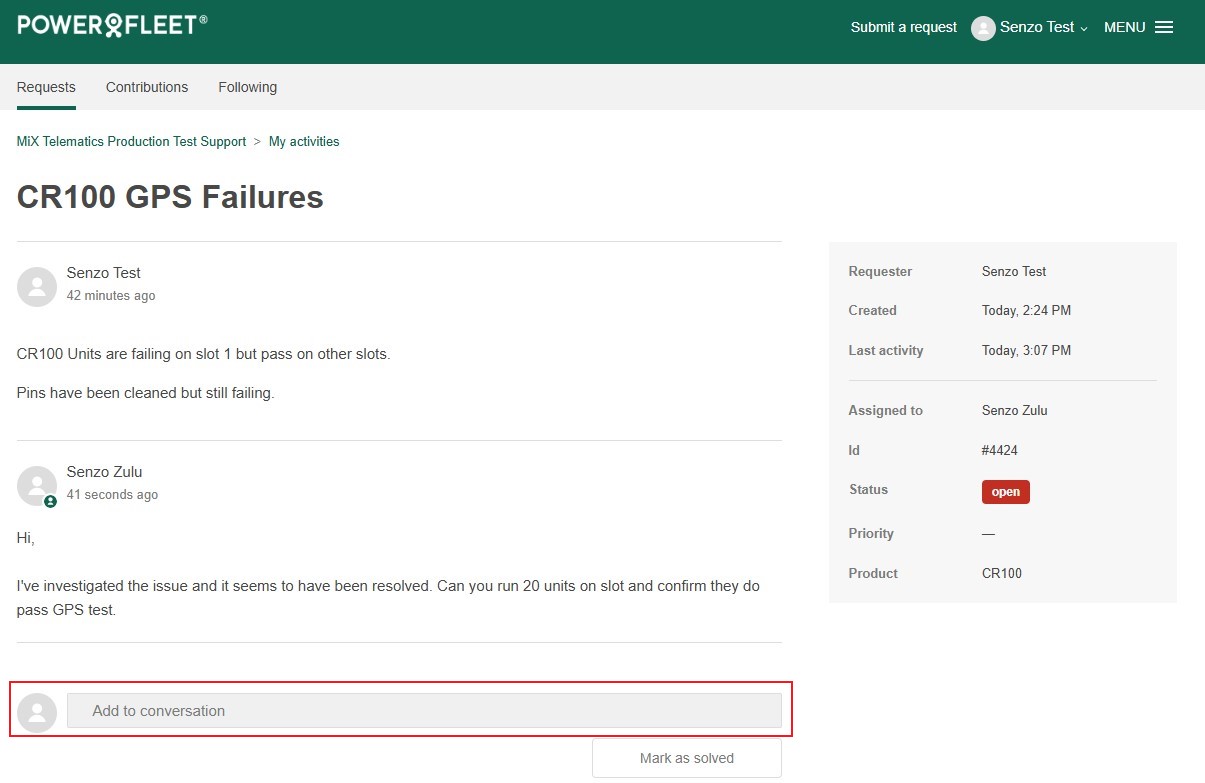Click Senzo Test's comment avatar
1205x783 pixels.
pos(37,287)
